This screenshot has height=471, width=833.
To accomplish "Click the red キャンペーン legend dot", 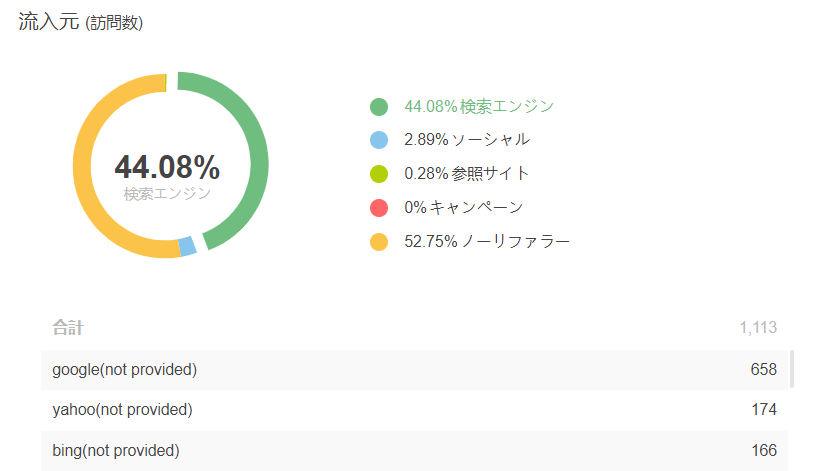I will pos(379,208).
